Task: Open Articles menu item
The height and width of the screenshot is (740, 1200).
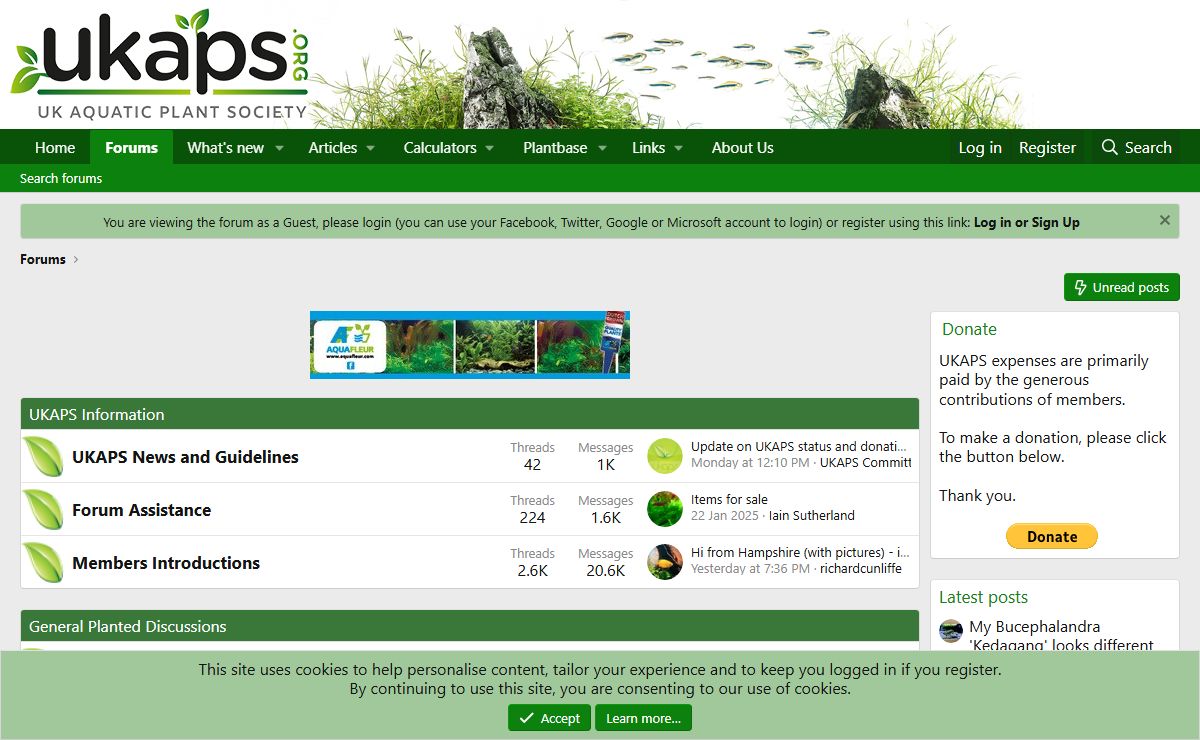Action: (332, 148)
